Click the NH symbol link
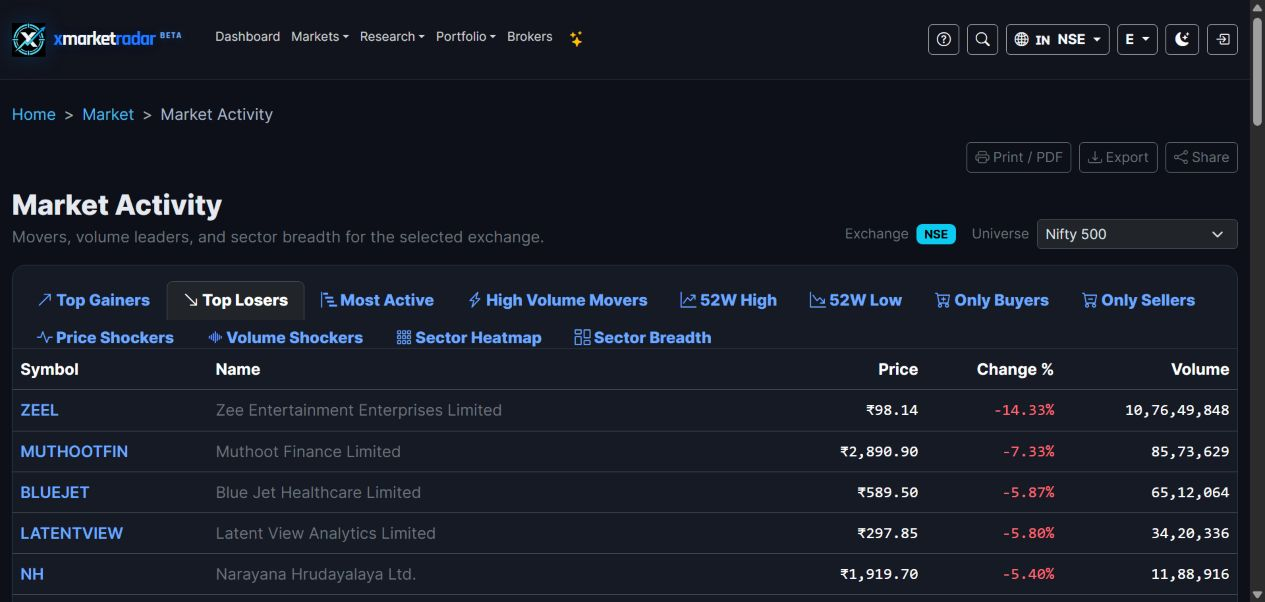Viewport: 1265px width, 602px height. coord(32,574)
